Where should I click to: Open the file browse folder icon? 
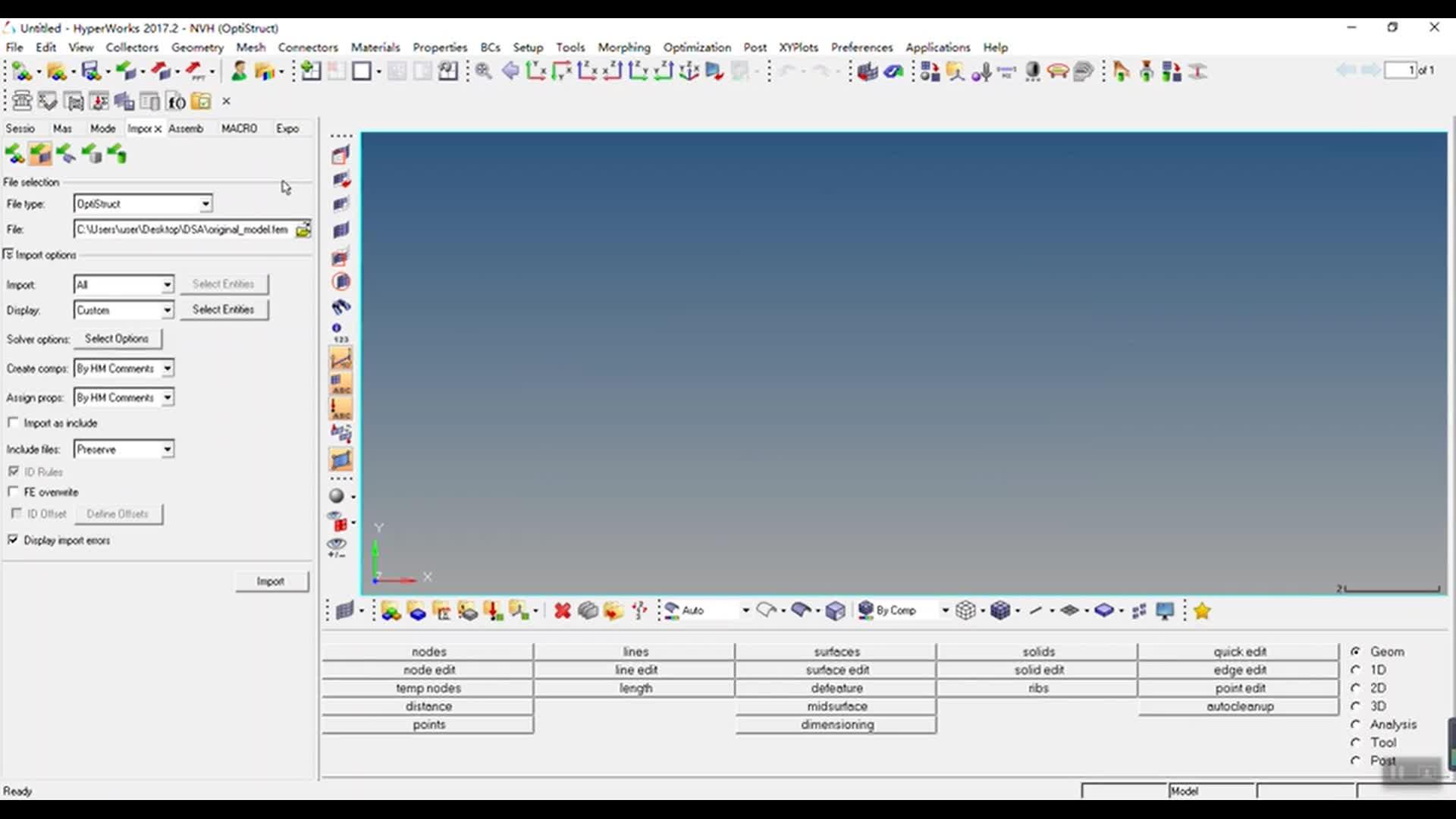click(x=303, y=230)
